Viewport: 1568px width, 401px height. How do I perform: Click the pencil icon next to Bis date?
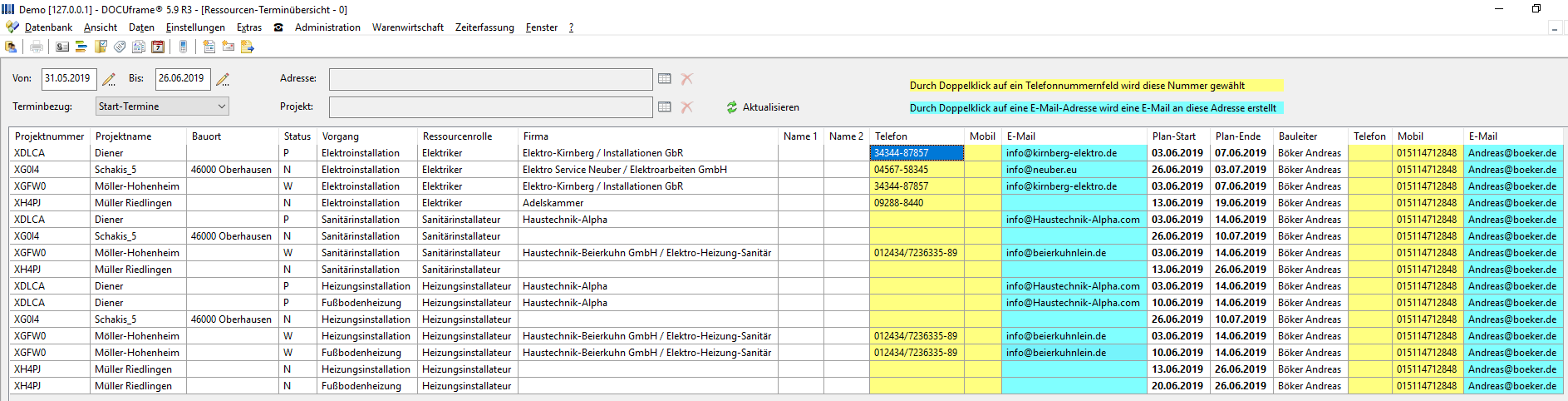tap(223, 79)
